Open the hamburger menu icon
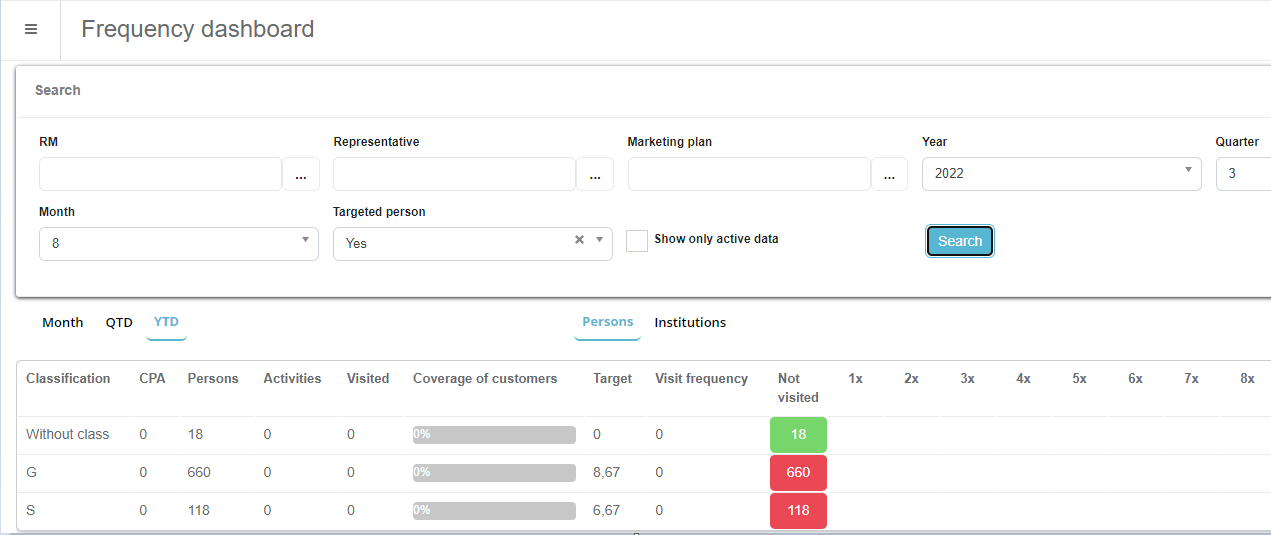 [x=31, y=30]
